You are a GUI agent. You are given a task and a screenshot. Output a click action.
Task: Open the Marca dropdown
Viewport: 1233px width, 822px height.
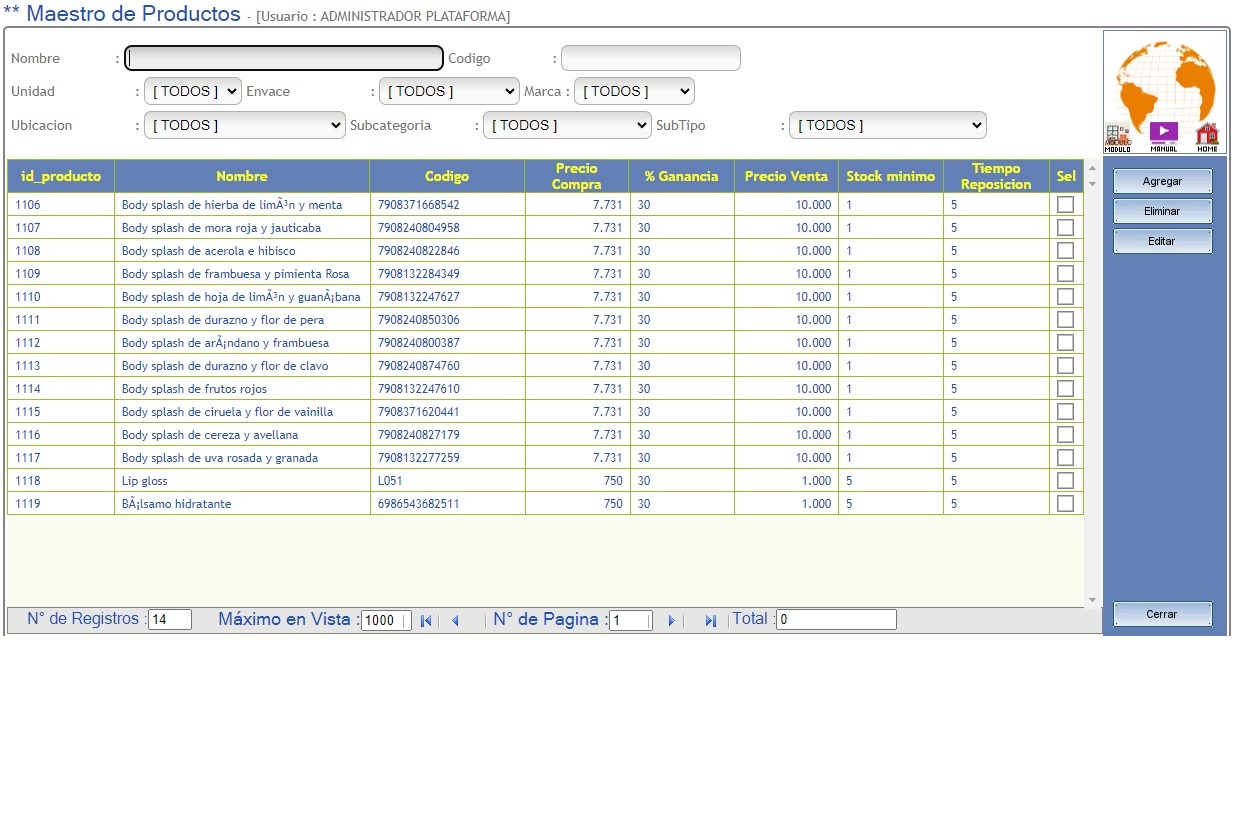(x=634, y=91)
